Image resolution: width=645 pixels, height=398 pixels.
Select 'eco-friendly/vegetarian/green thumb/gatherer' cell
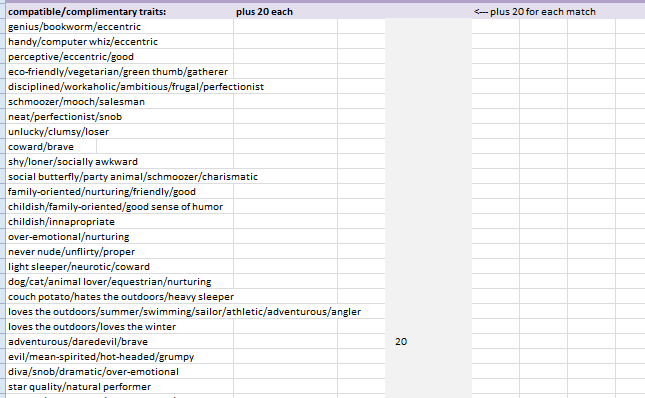[118, 72]
